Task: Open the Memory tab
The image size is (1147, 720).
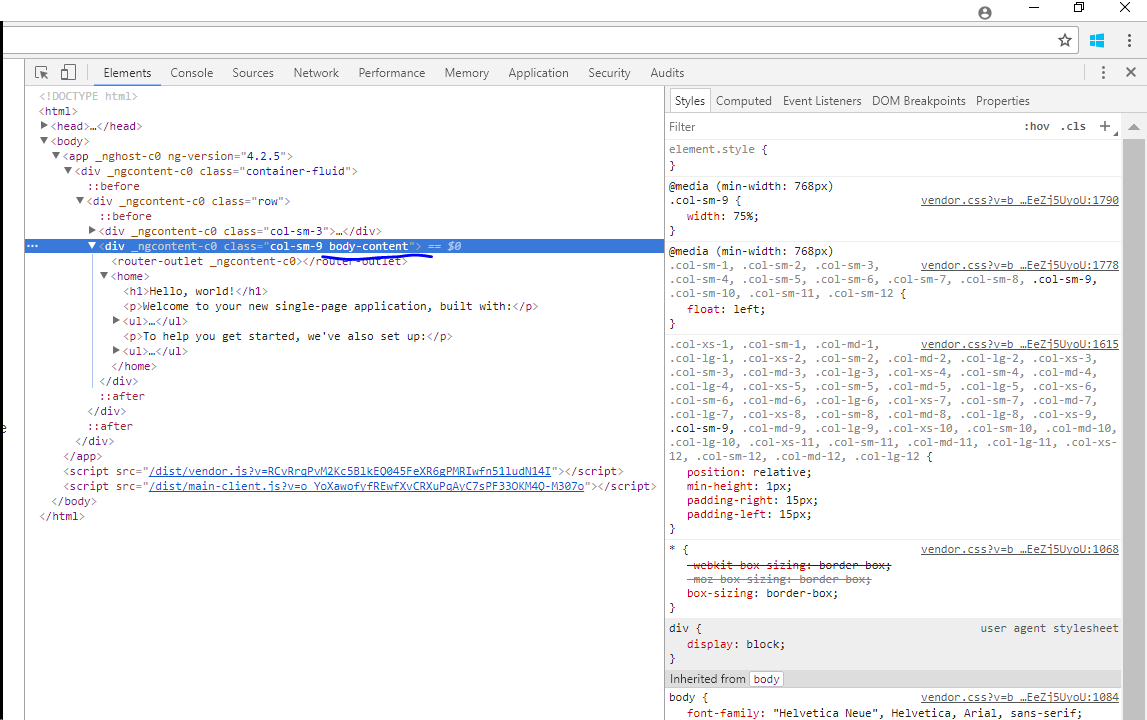Action: pos(467,72)
